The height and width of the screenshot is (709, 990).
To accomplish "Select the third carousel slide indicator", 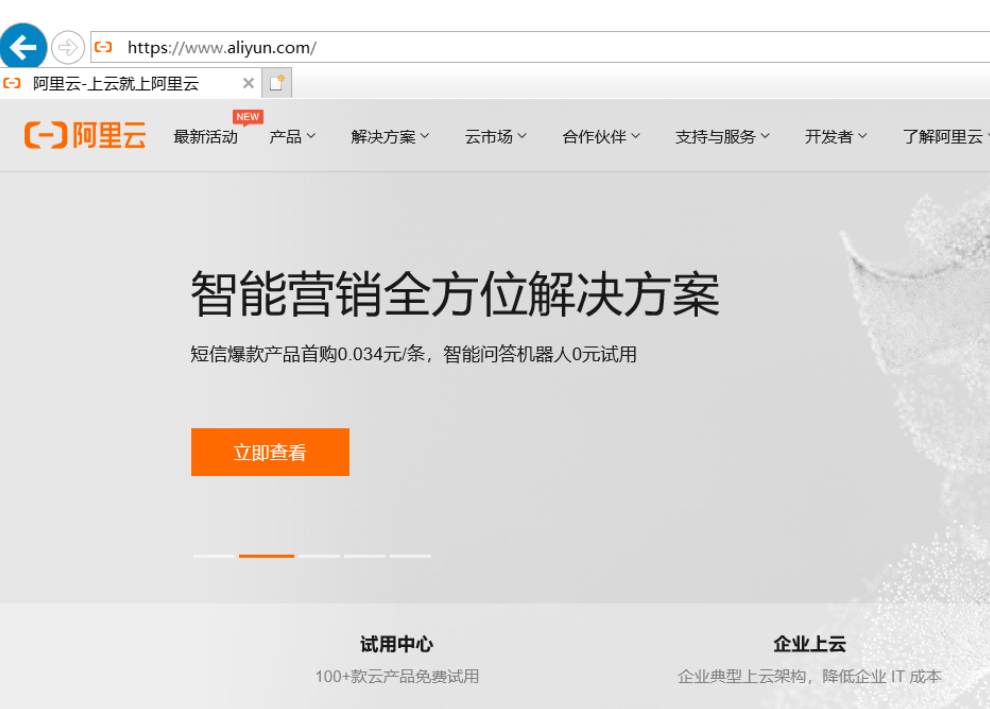I will [x=319, y=556].
